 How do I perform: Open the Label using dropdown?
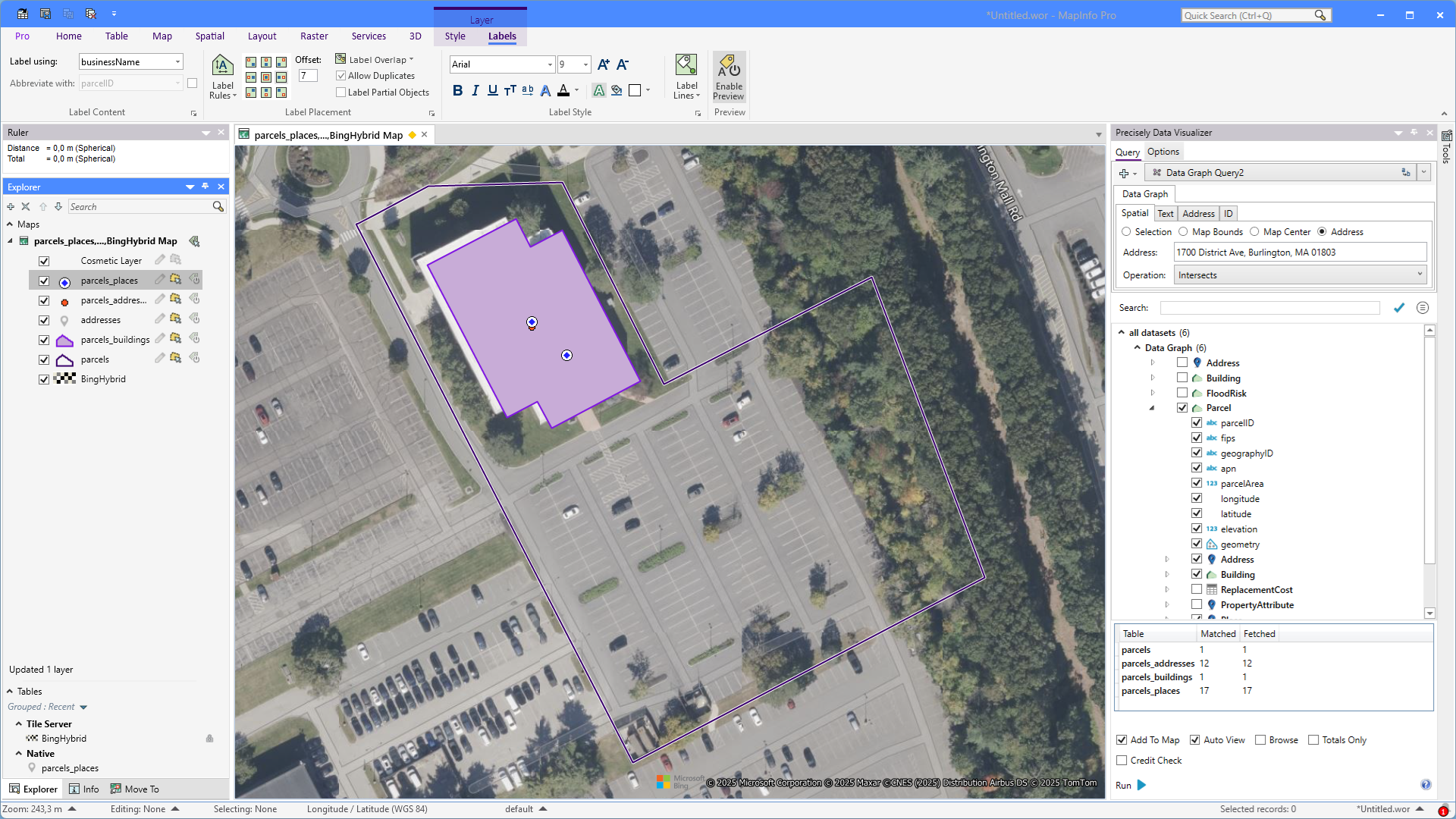(x=177, y=62)
